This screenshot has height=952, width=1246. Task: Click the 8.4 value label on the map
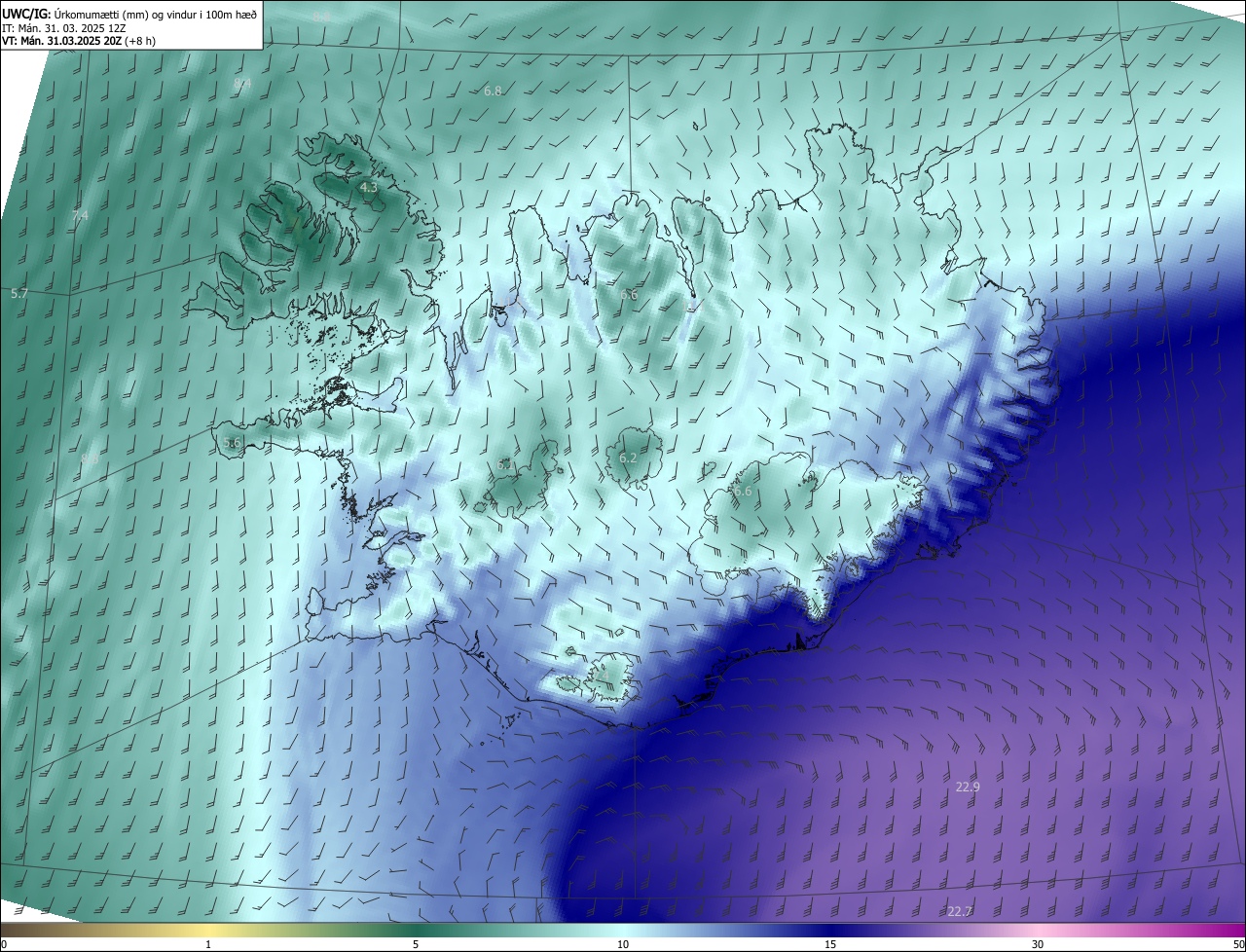pyautogui.click(x=242, y=84)
